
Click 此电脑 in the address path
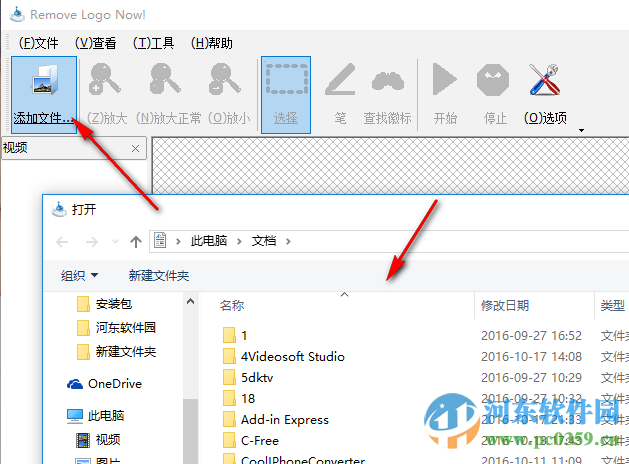(209, 241)
